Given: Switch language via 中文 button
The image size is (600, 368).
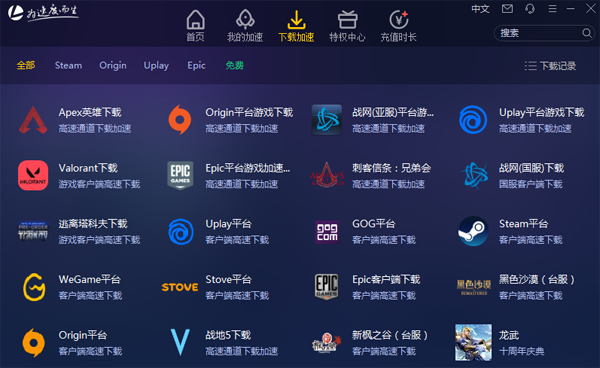Looking at the screenshot, I should pos(480,9).
